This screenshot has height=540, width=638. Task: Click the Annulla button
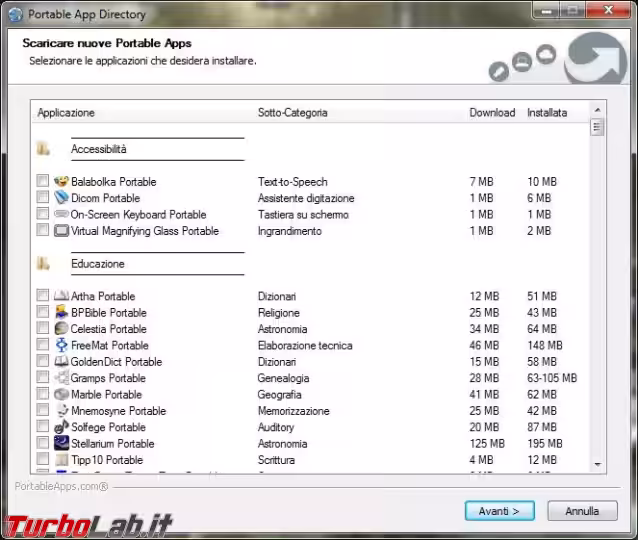click(582, 511)
